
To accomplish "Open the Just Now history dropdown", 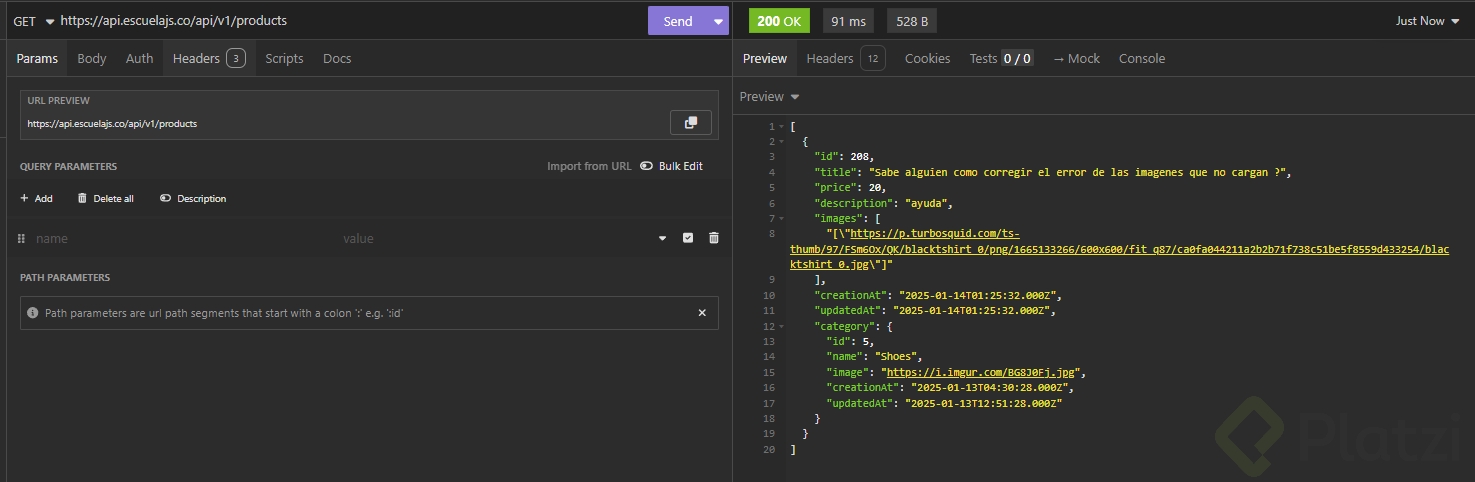I will click(1427, 21).
